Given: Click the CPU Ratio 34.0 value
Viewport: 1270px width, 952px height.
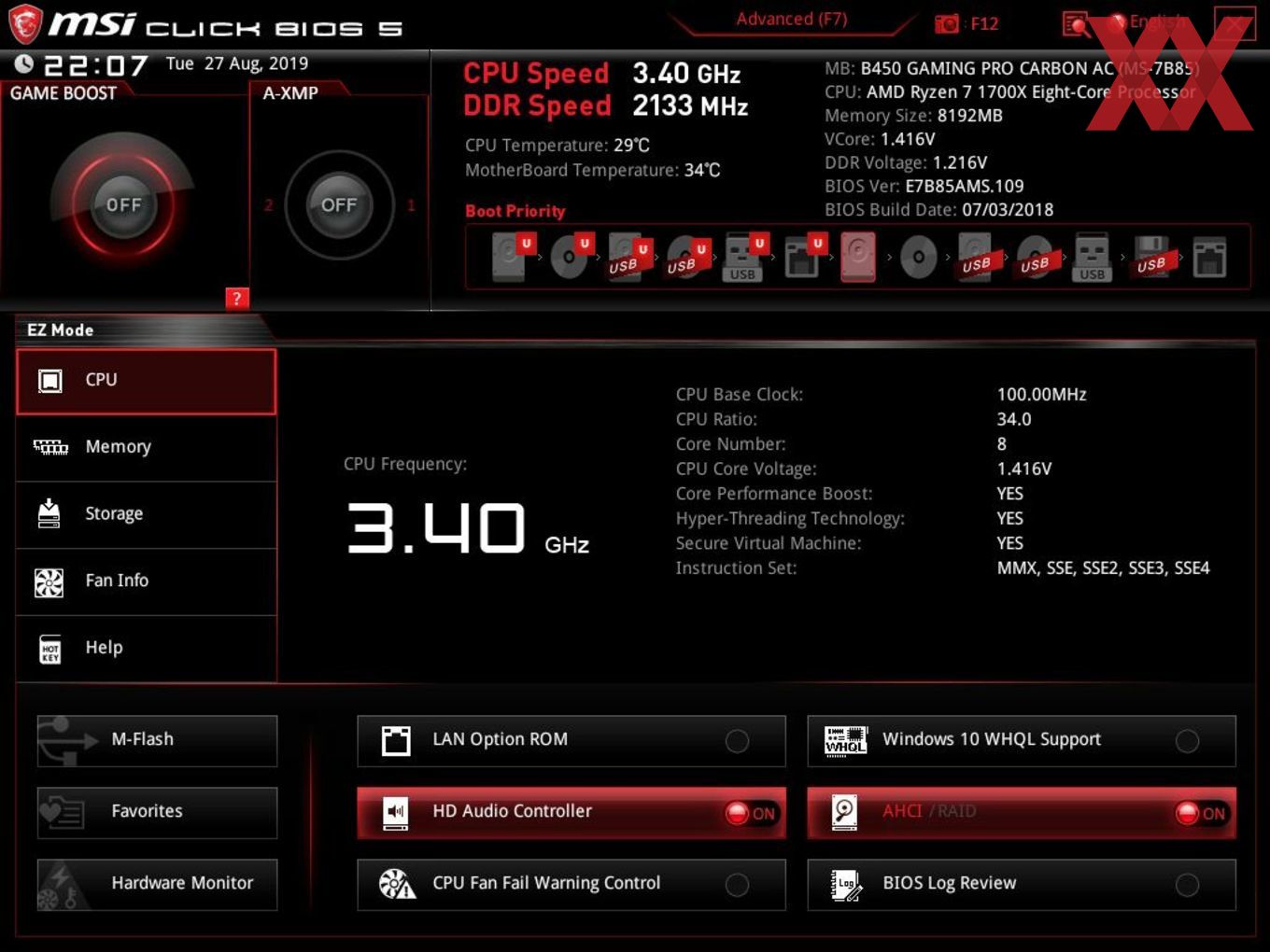Looking at the screenshot, I should tap(1014, 420).
